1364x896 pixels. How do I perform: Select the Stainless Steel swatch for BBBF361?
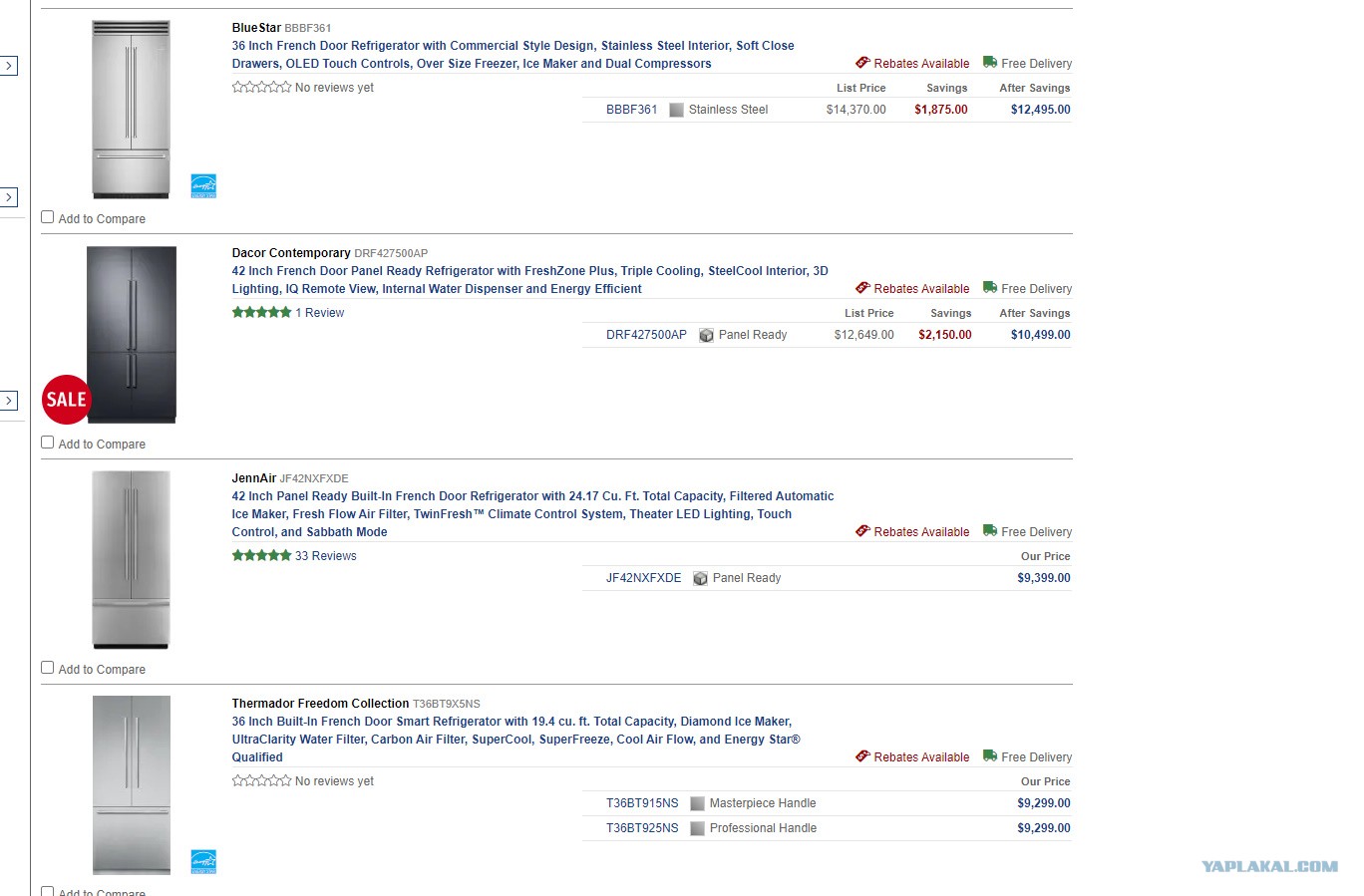[676, 110]
